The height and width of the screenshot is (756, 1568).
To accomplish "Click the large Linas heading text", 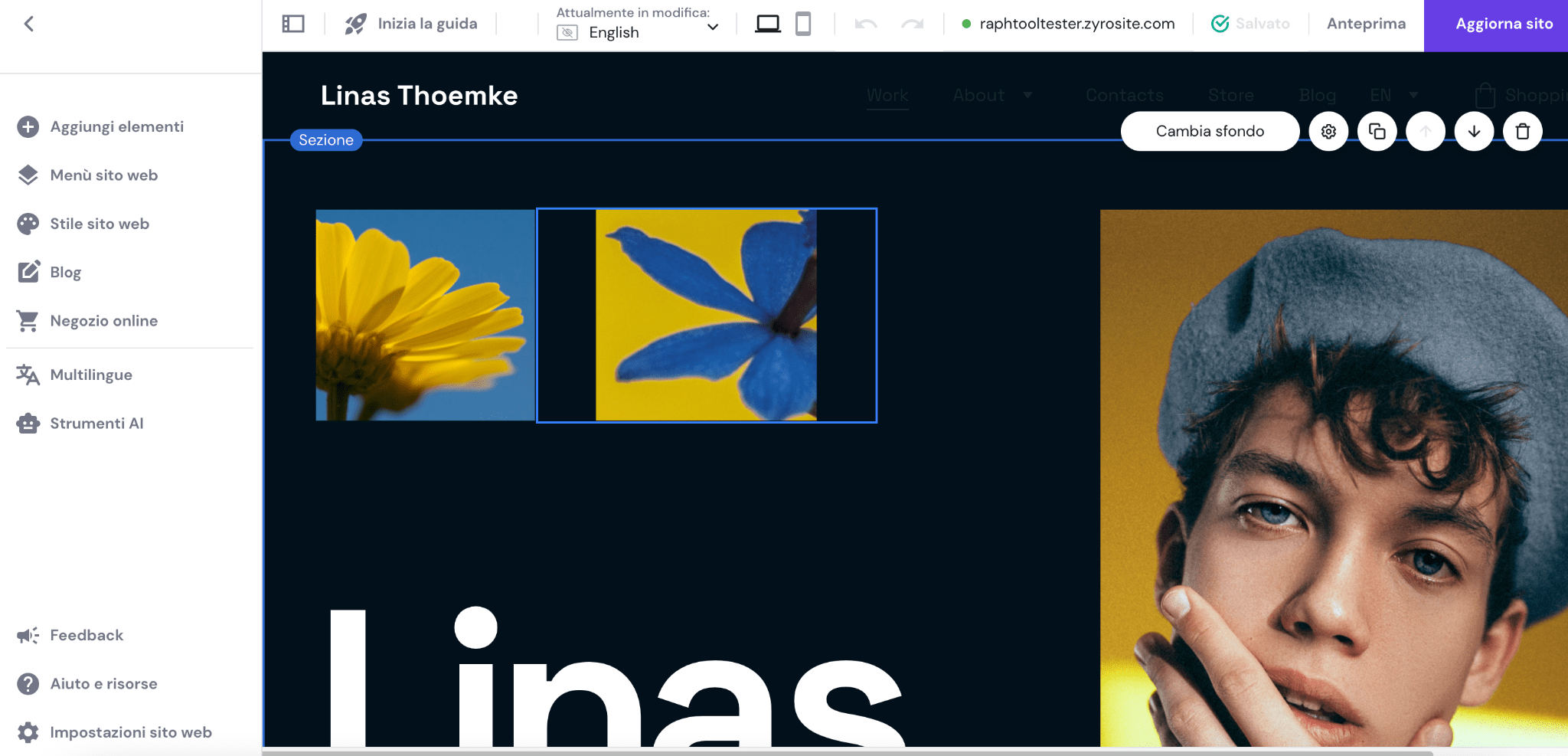I will (x=616, y=678).
